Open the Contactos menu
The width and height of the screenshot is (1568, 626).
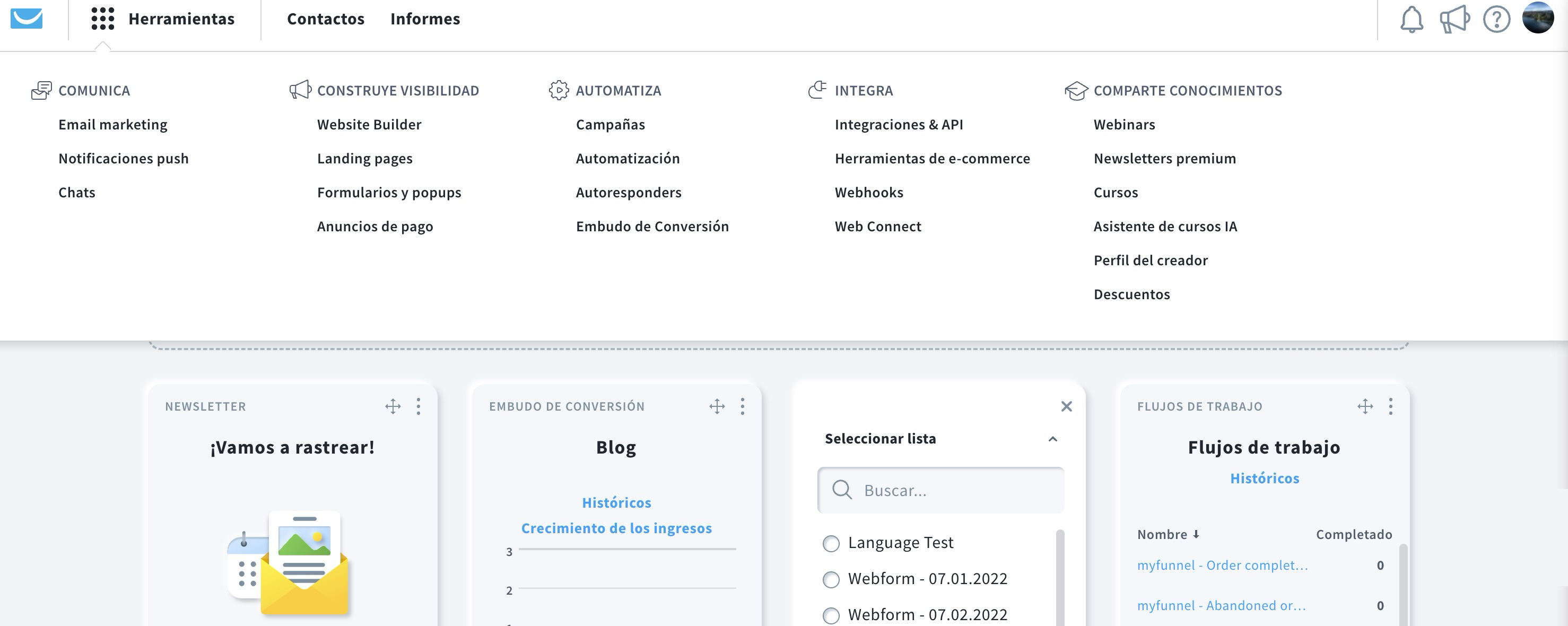[x=326, y=19]
